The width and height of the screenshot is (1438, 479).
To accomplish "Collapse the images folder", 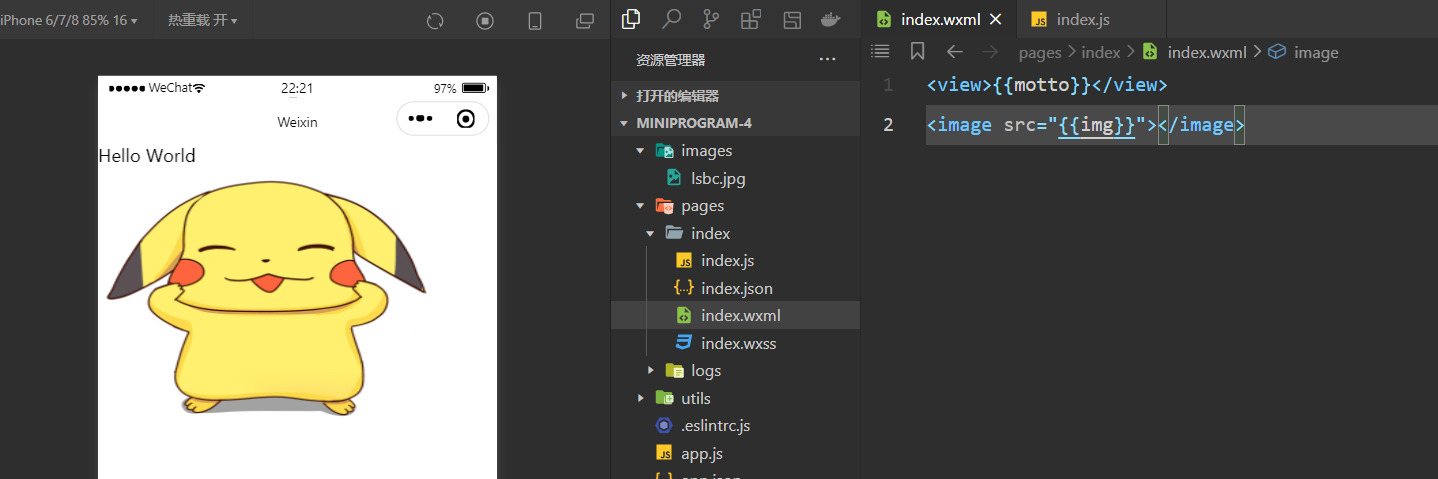I will click(735, 151).
